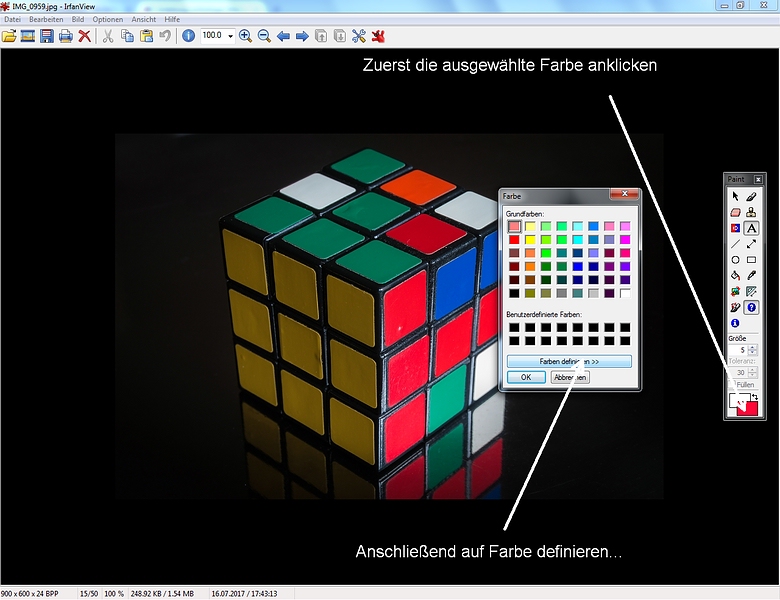This screenshot has width=780, height=600.
Task: Click the Copy icon in toolbar
Action: [x=127, y=36]
